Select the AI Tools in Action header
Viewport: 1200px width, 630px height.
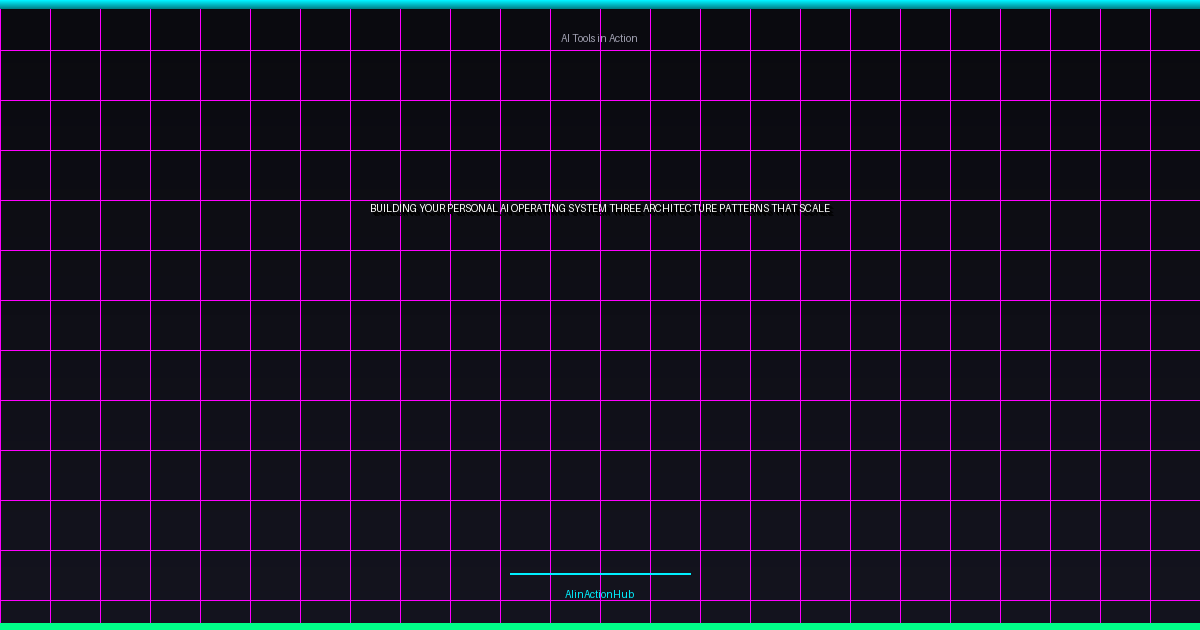599,38
